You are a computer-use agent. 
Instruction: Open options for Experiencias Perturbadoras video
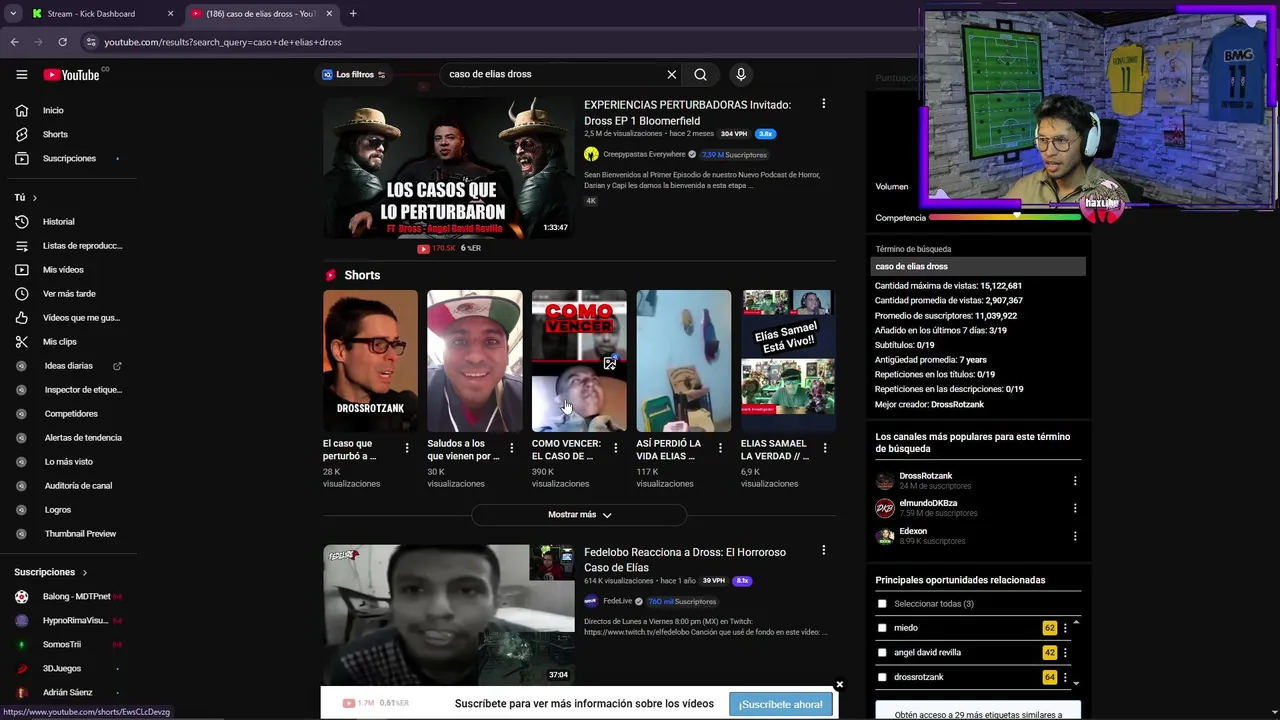(x=823, y=104)
